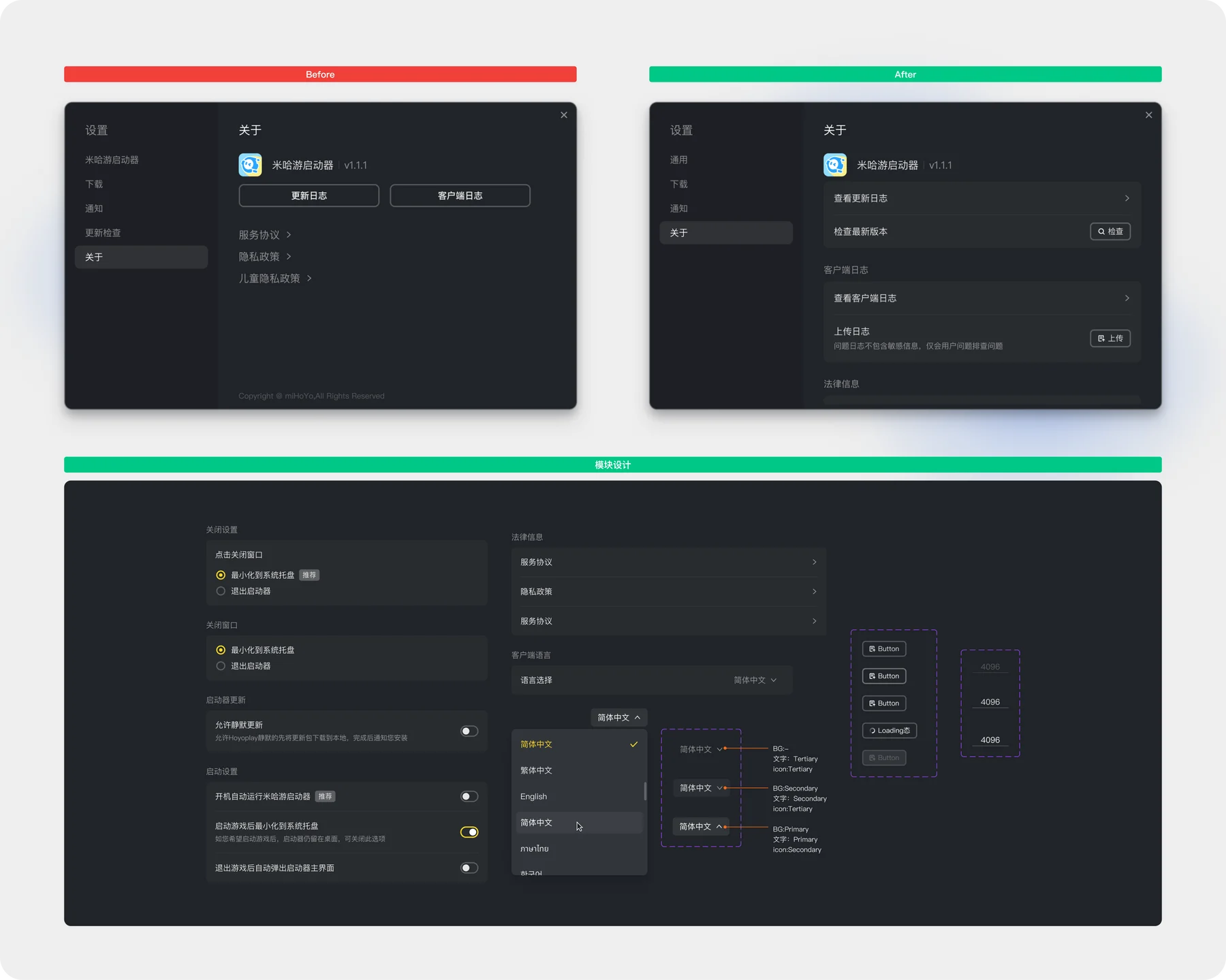Click the 推荐 badge beside 最小化到系统托盘
Image resolution: width=1226 pixels, height=980 pixels.
309,575
